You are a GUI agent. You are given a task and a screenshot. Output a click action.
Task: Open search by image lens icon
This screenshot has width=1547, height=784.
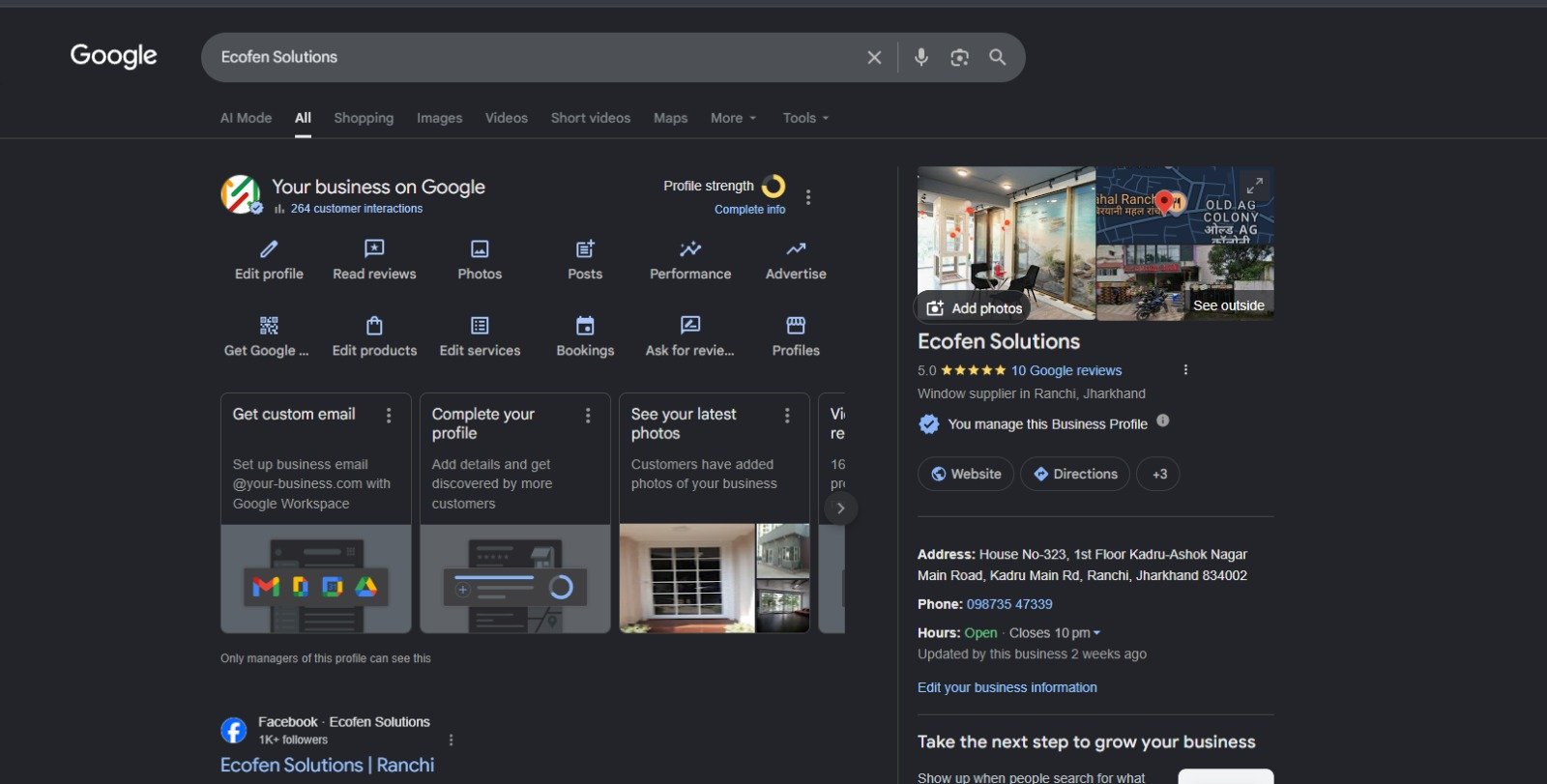point(959,57)
